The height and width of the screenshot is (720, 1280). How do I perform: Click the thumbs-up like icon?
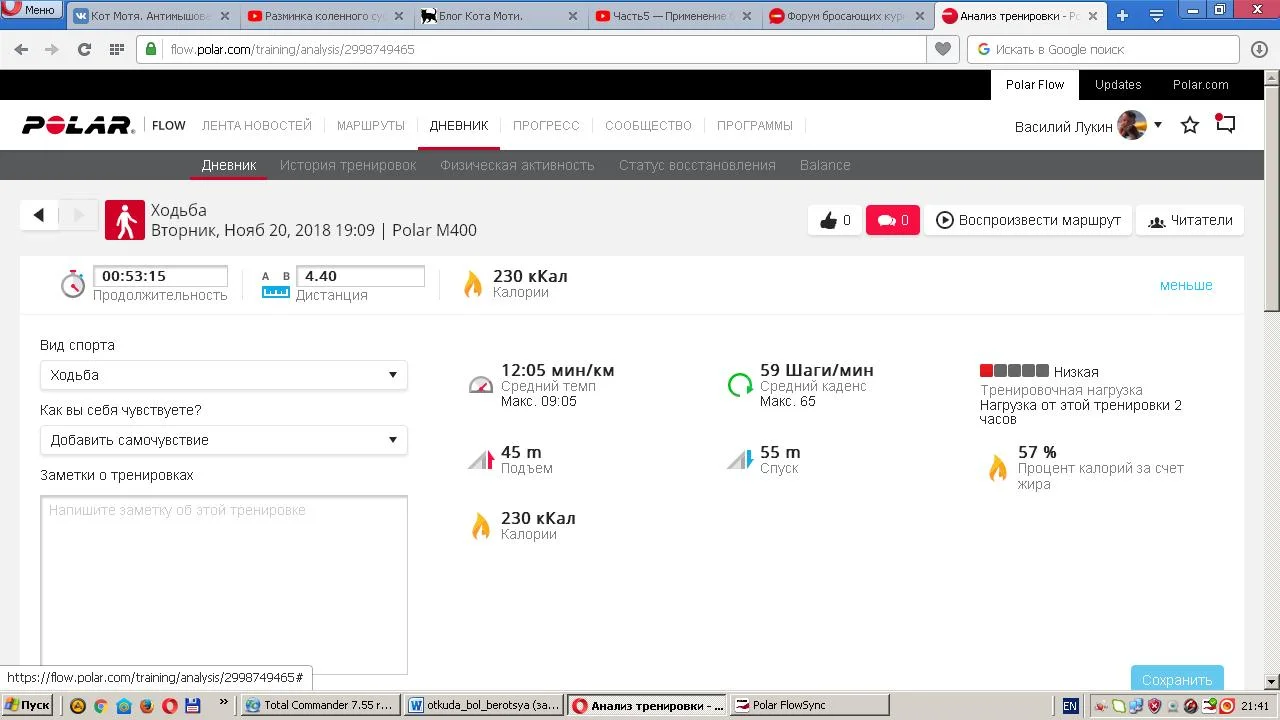(829, 221)
